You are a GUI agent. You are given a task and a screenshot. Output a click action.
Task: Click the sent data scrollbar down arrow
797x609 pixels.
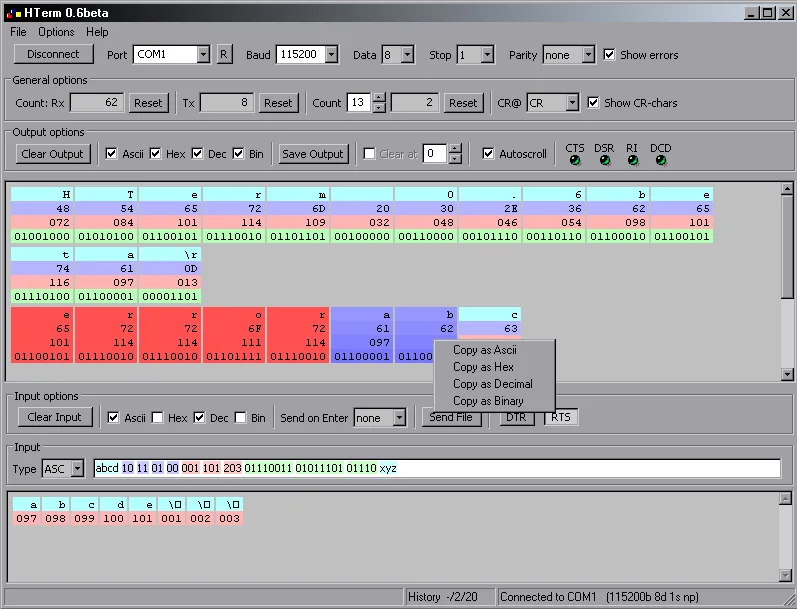(x=785, y=575)
